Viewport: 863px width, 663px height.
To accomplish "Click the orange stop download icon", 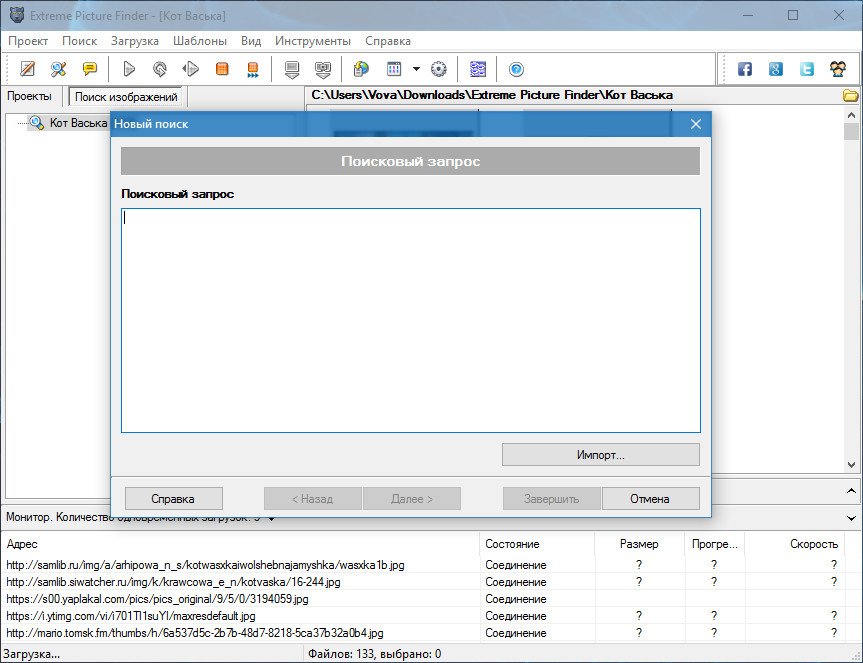I will click(x=222, y=69).
